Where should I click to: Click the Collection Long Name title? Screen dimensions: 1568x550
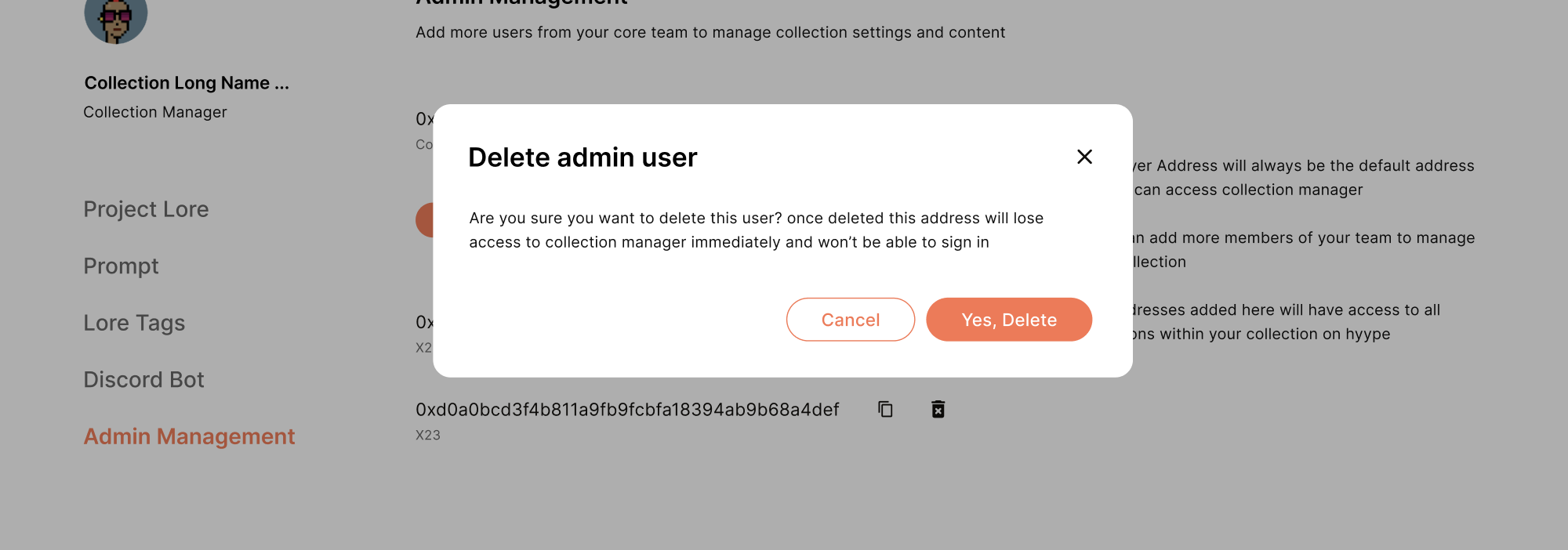(x=187, y=83)
